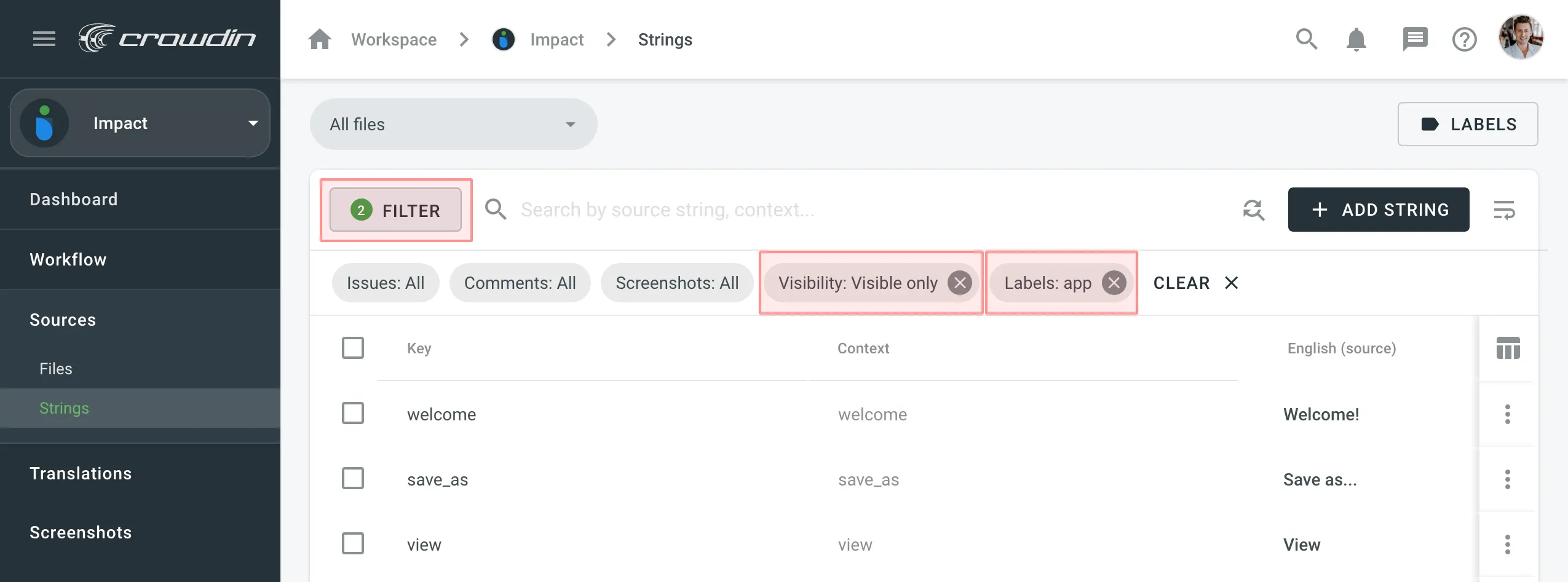Screen dimensions: 1568x582
Task: Open the hamburger navigation menu
Action: click(x=44, y=38)
